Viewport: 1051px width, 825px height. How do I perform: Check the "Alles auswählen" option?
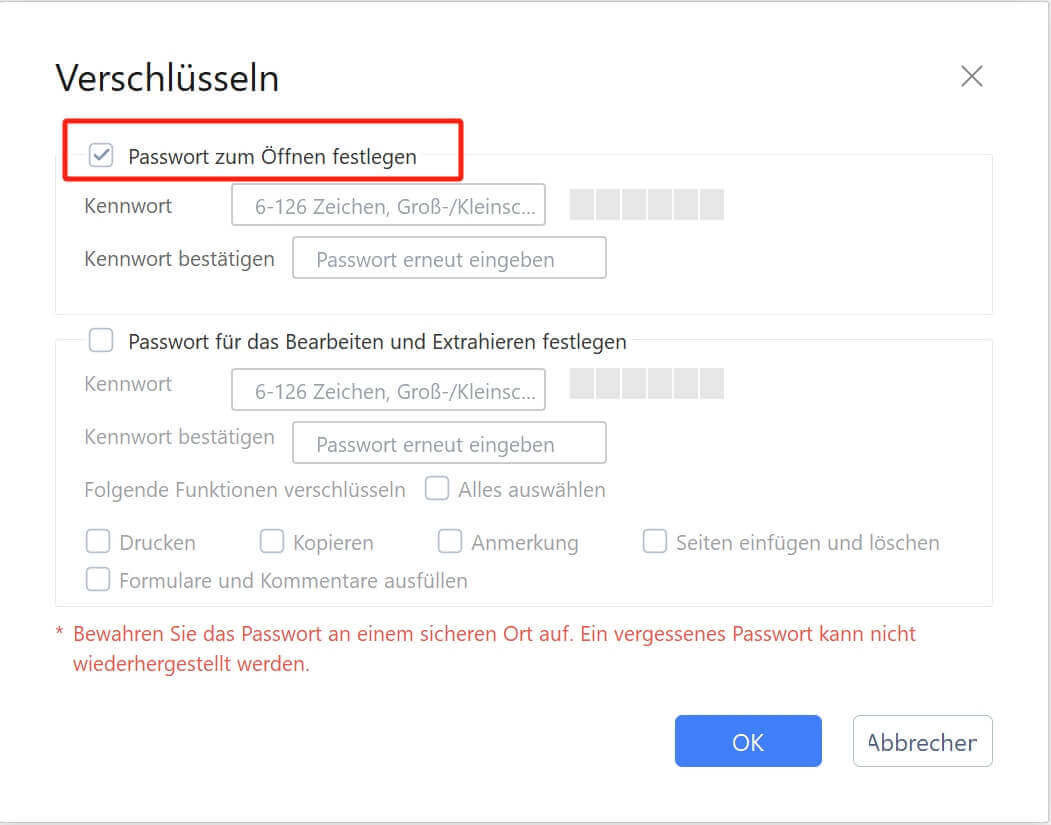click(x=437, y=489)
